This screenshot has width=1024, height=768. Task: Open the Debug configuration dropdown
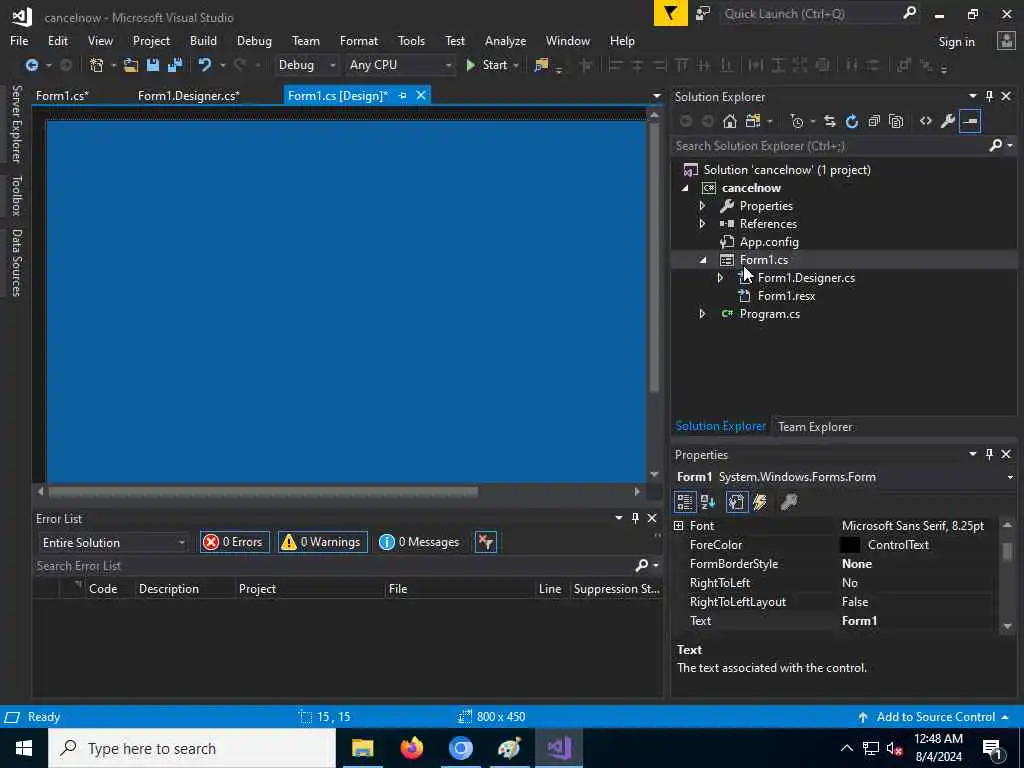(x=306, y=65)
